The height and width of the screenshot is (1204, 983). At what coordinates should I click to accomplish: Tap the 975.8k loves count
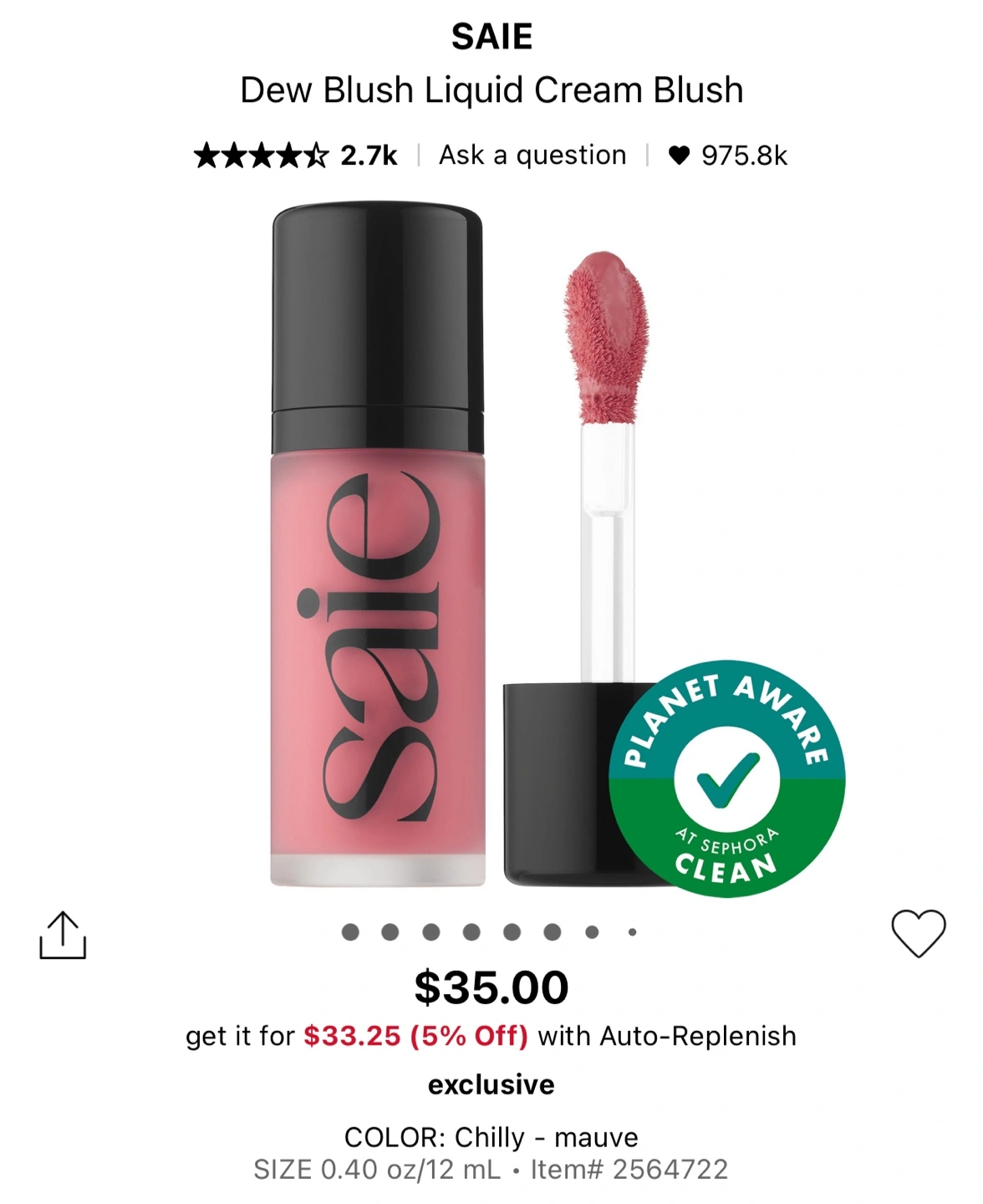click(x=744, y=156)
